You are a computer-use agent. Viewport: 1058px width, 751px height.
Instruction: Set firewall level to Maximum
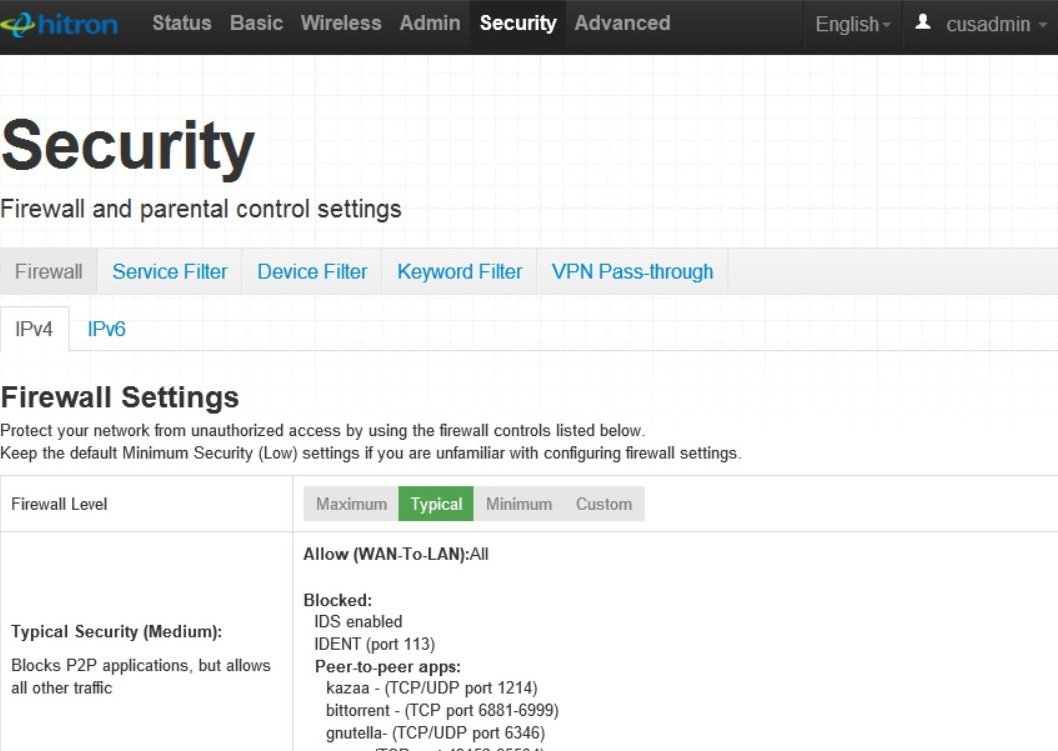351,504
